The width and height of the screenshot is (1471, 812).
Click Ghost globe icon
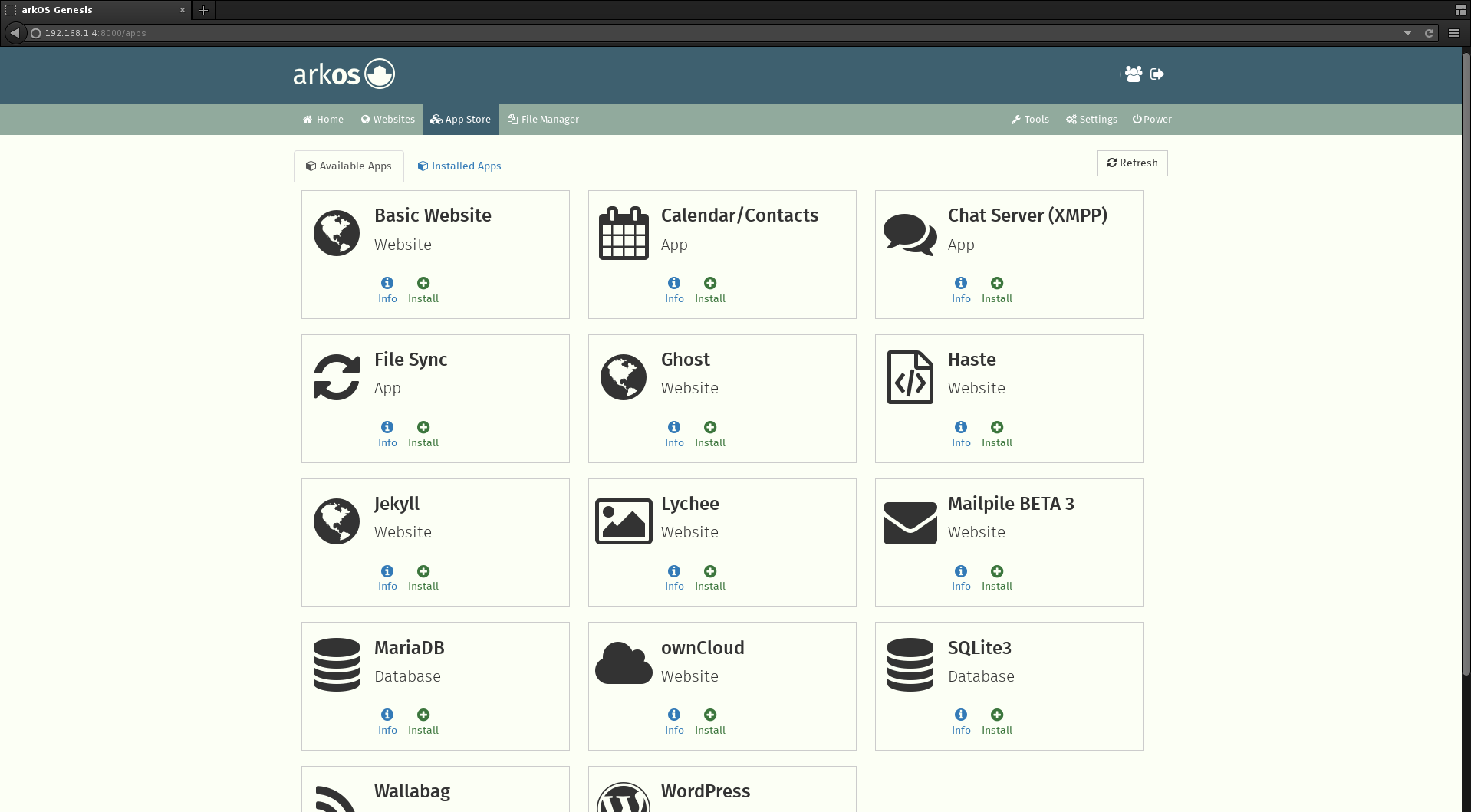click(x=624, y=377)
